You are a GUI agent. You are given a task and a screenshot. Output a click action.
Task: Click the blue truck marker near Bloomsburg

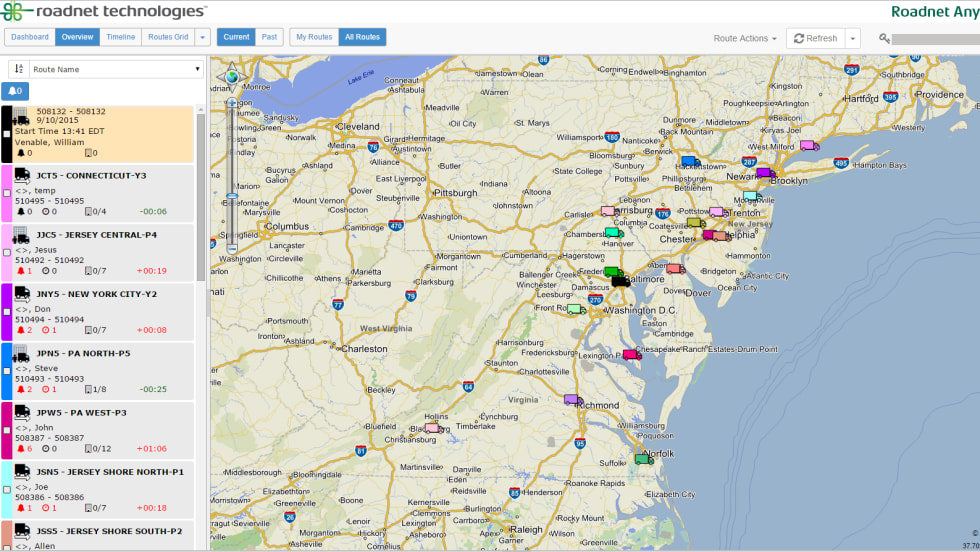point(689,161)
